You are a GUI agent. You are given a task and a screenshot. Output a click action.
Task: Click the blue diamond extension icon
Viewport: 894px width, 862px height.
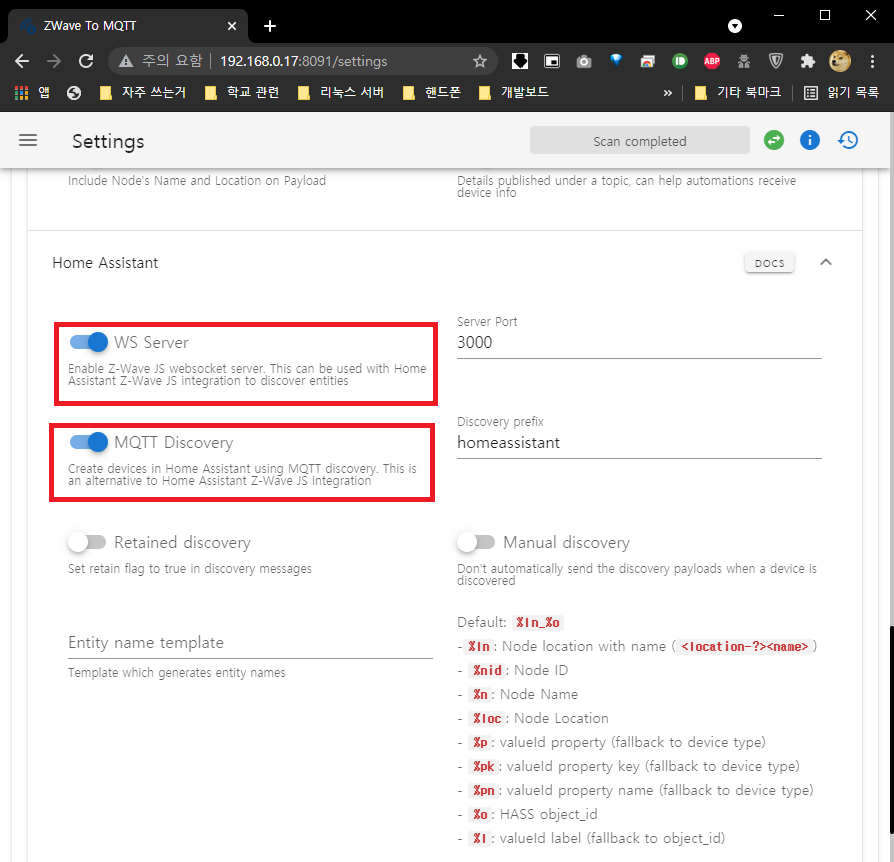[616, 60]
